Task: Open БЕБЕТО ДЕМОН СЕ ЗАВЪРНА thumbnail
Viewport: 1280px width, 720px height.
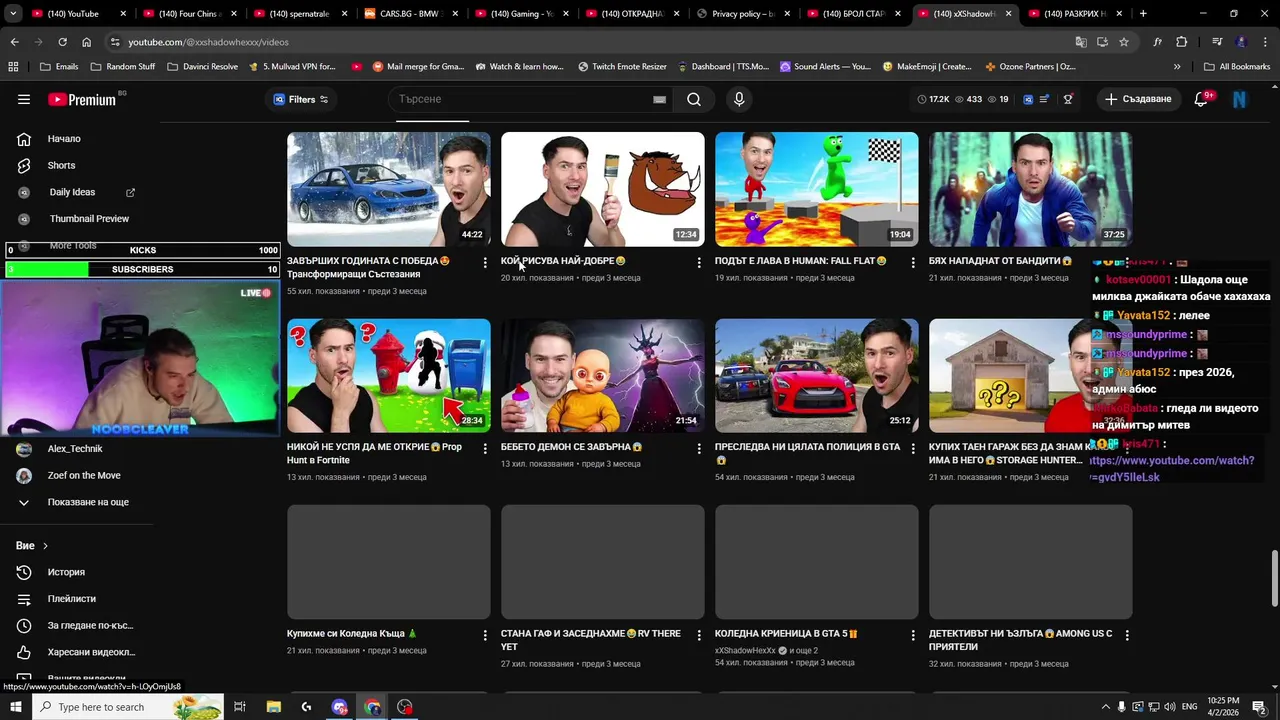Action: coord(603,376)
